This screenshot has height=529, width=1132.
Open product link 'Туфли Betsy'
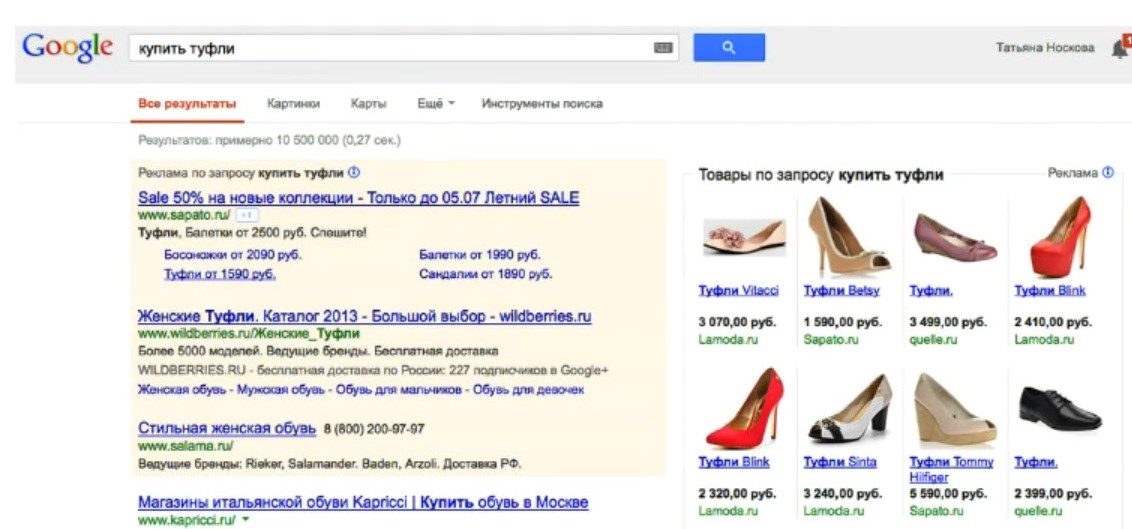842,291
